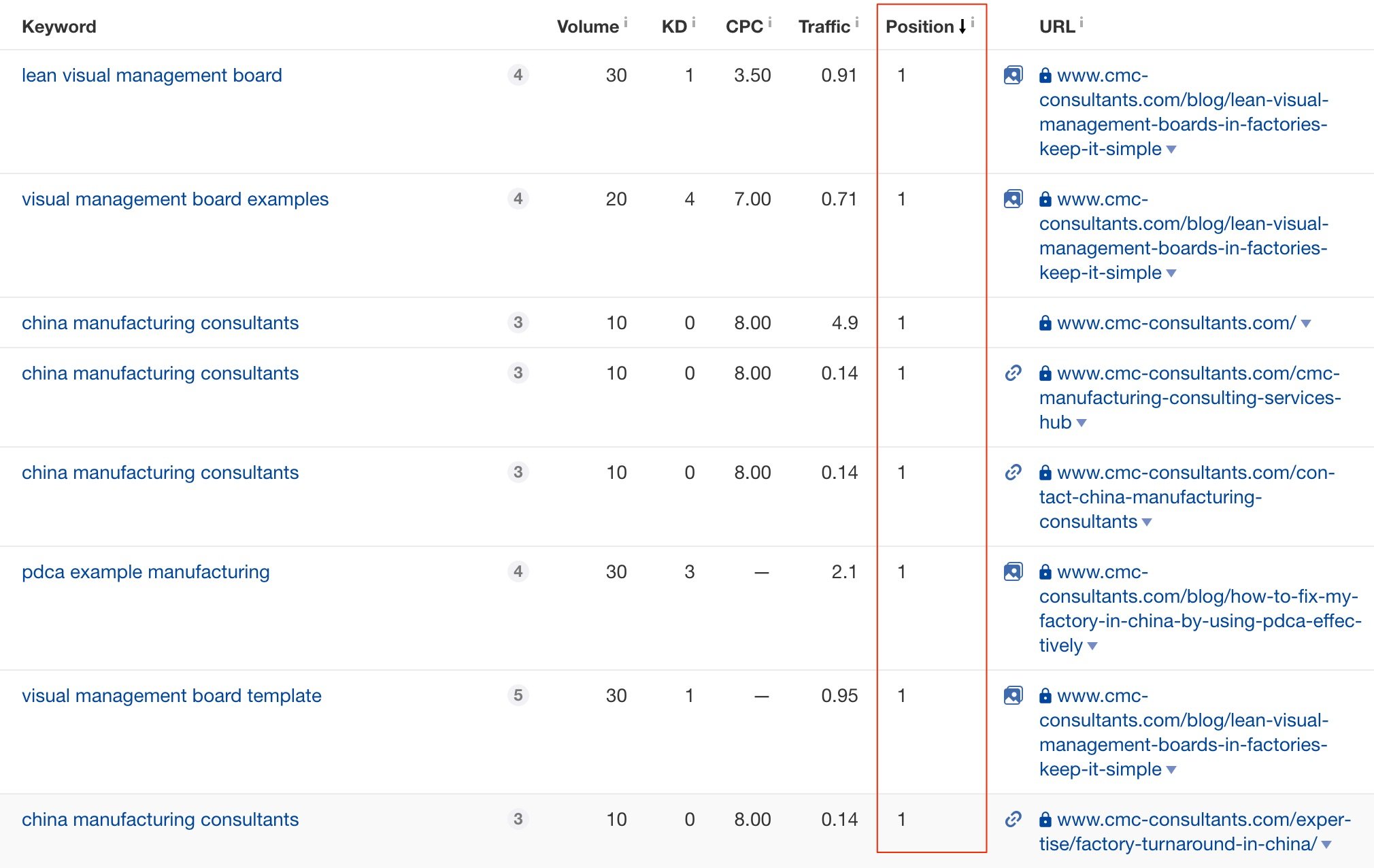The width and height of the screenshot is (1374, 868).
Task: Expand dropdown after factory-turnaround-in-china URL
Action: 1326,845
